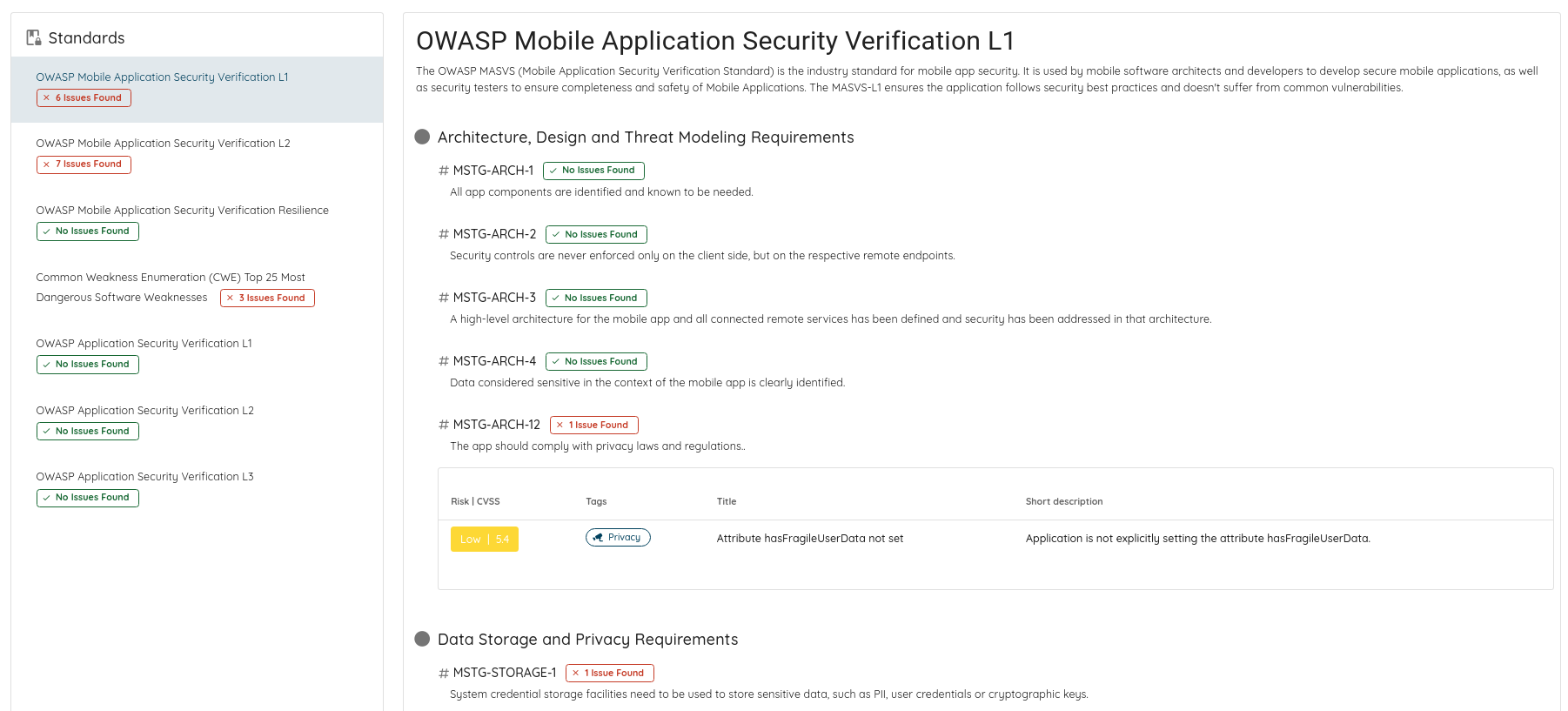Screen dimensions: 1568x711
Task: Click the Architecture, Design and Threat Modeling heading
Action: tap(646, 138)
